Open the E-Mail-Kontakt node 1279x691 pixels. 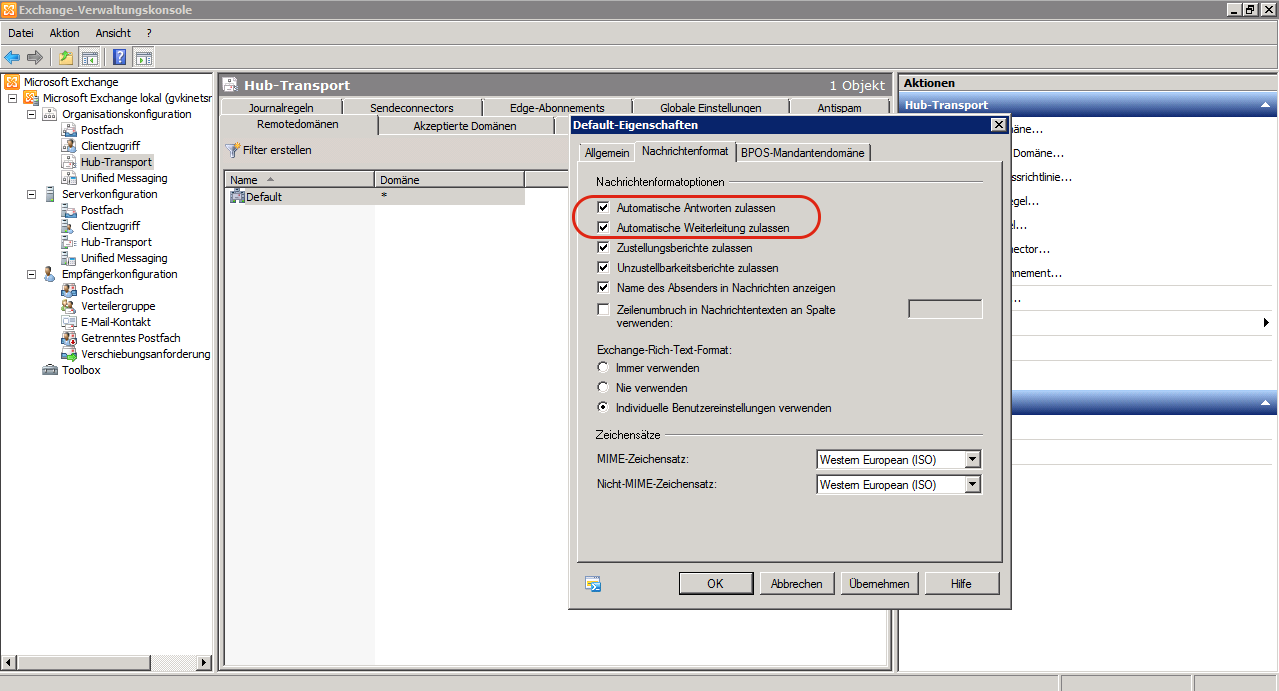pyautogui.click(x=116, y=322)
